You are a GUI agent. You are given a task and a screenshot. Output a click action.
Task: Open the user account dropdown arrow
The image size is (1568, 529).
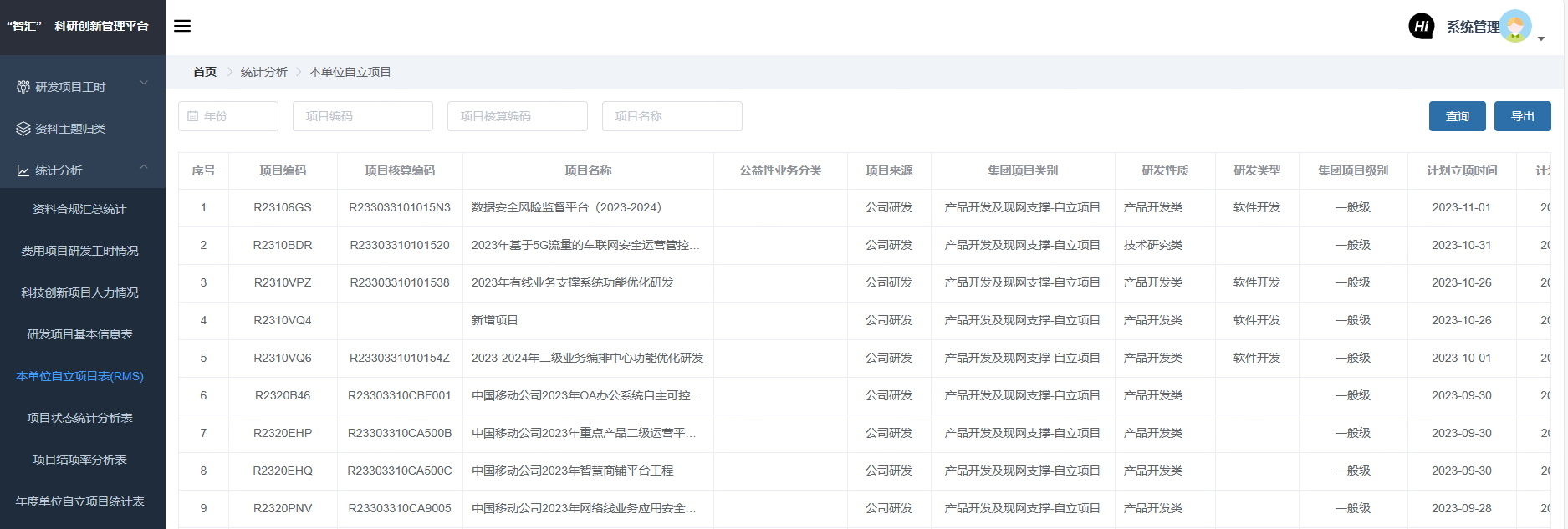1541,38
